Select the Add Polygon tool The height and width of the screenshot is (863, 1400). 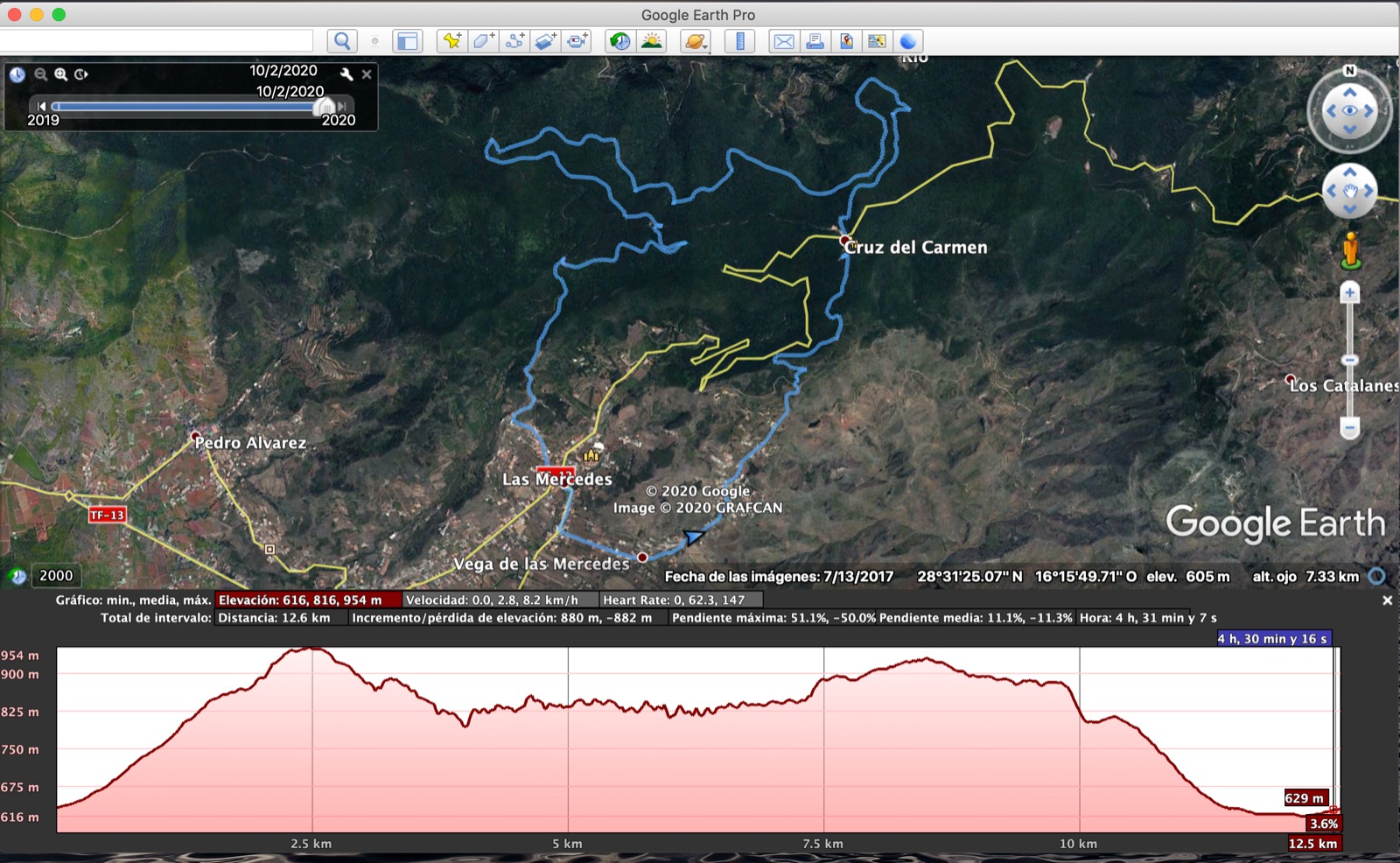click(x=483, y=41)
